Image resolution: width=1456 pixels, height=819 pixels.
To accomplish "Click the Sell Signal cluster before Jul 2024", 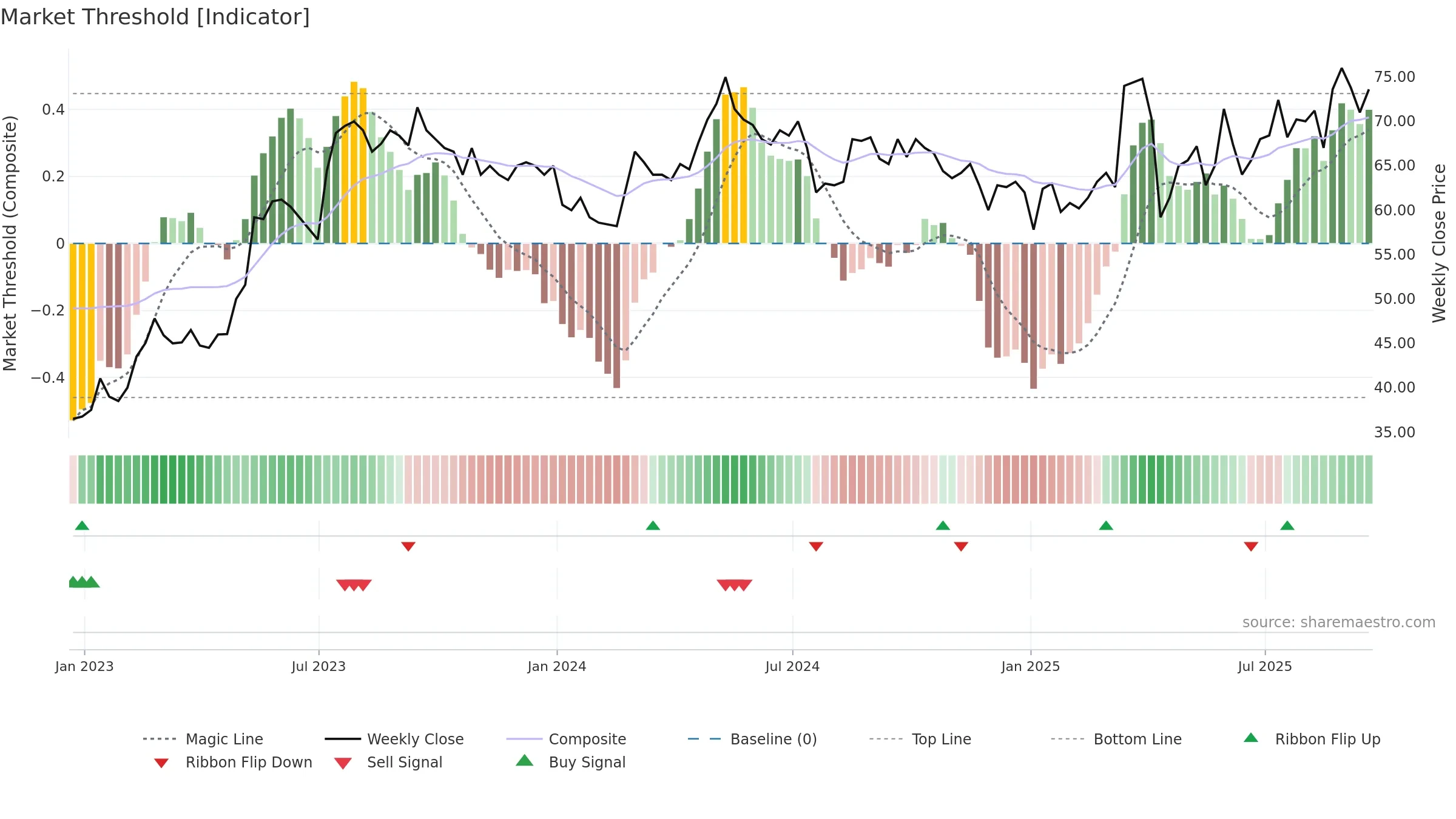I will click(735, 585).
